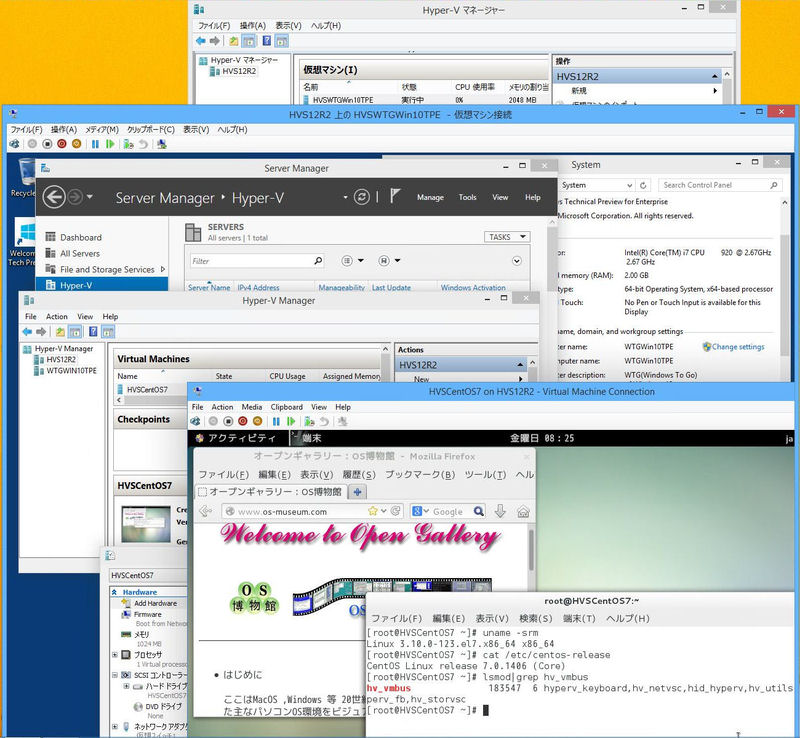Click the help icon in English Hyper-V Manager toolbar
The image size is (800, 738).
(93, 332)
